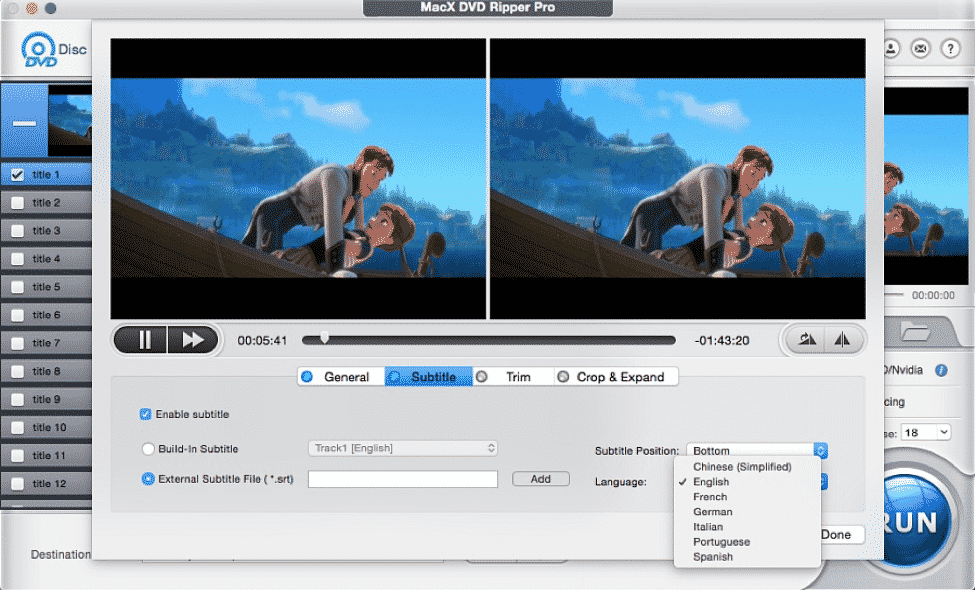
Task: Click the email contact icon
Action: pyautogui.click(x=920, y=49)
